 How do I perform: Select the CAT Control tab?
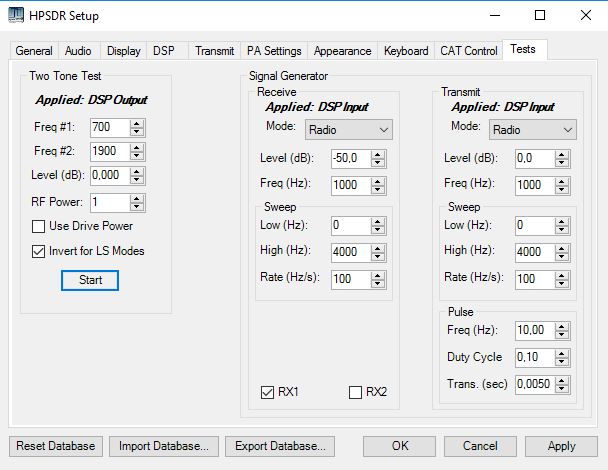click(x=468, y=51)
